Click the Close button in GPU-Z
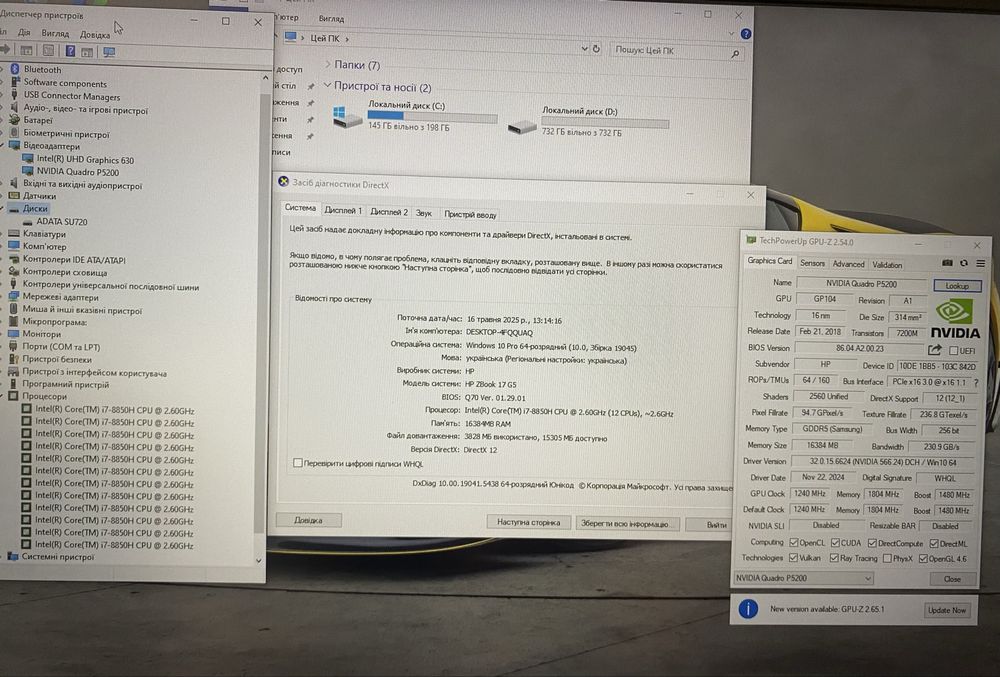The height and width of the screenshot is (677, 1000). [x=952, y=579]
